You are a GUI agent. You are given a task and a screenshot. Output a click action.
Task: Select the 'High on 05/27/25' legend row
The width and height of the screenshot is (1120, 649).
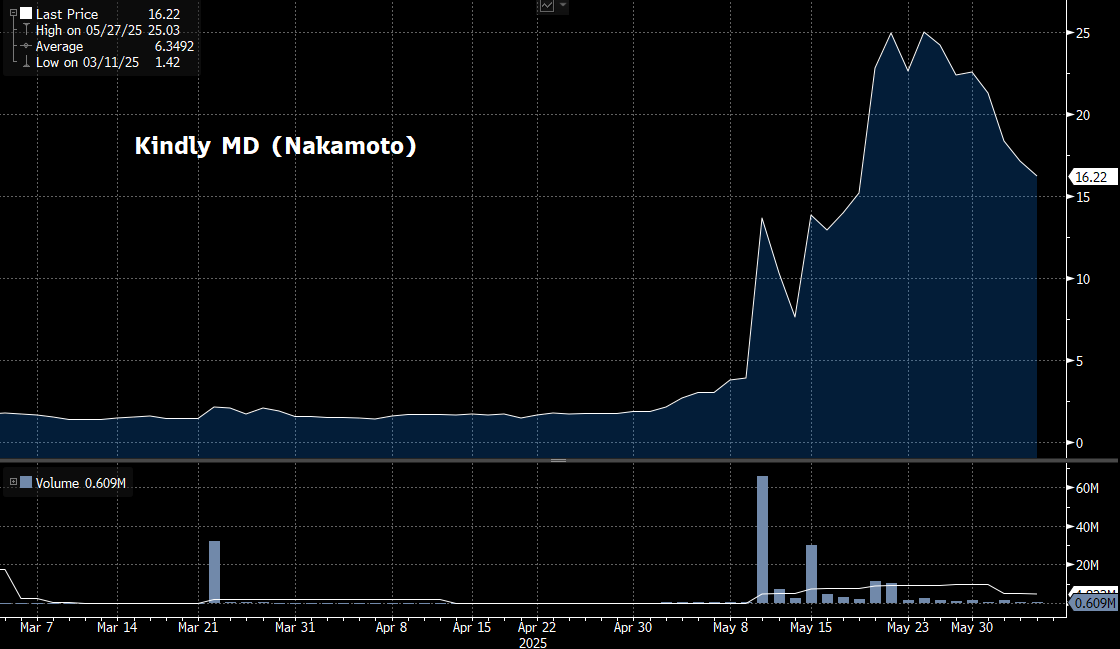coord(107,30)
